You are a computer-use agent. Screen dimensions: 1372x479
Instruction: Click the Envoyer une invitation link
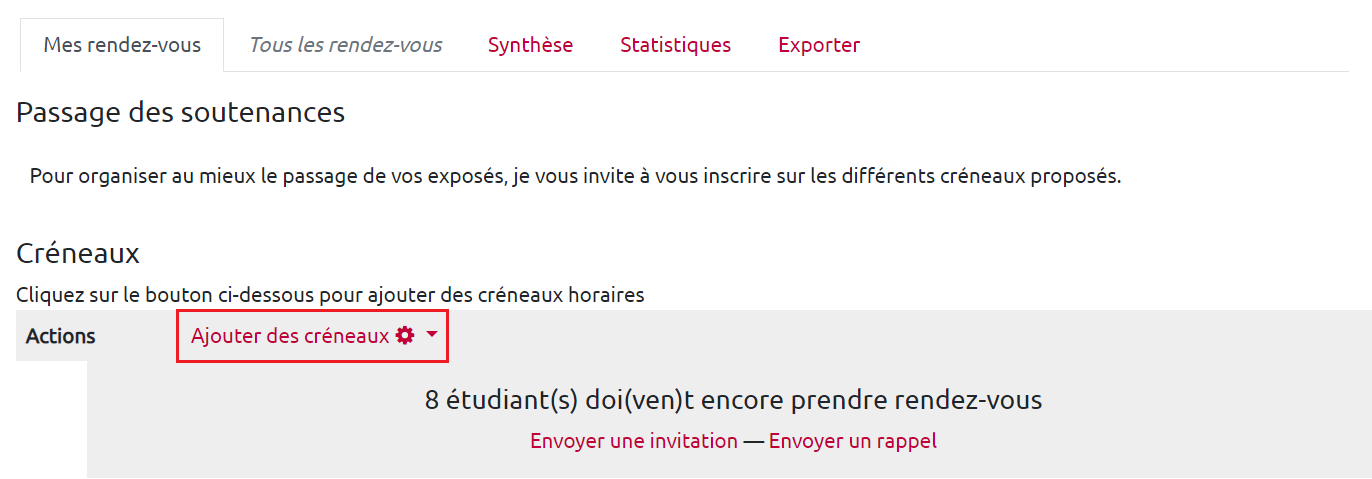[634, 441]
